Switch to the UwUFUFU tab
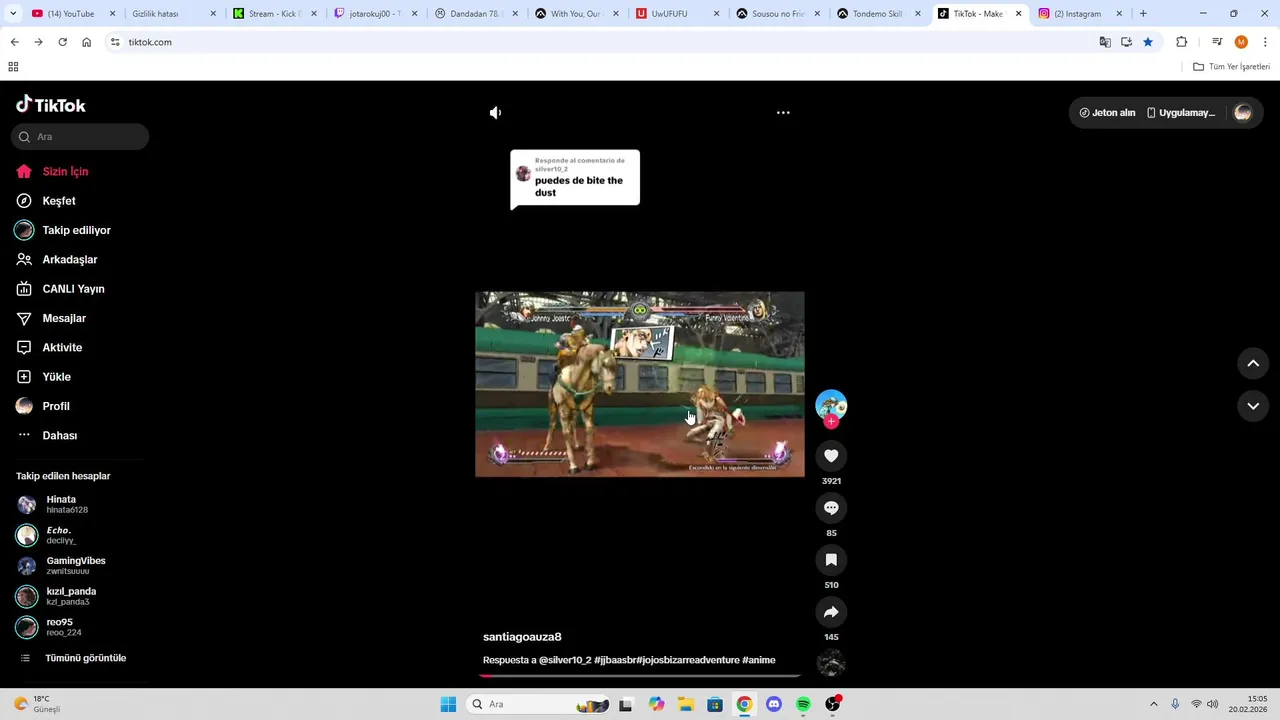The image size is (1280, 720). (x=679, y=14)
